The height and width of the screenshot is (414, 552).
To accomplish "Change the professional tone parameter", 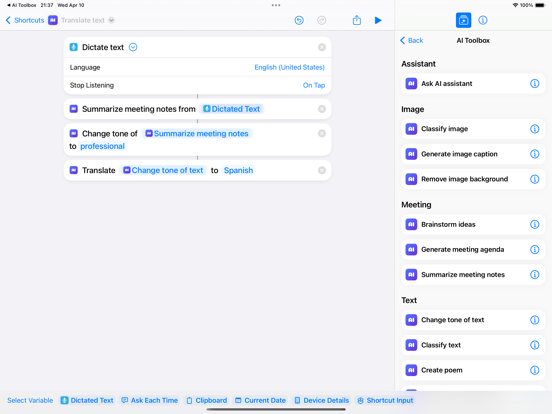I will [102, 146].
